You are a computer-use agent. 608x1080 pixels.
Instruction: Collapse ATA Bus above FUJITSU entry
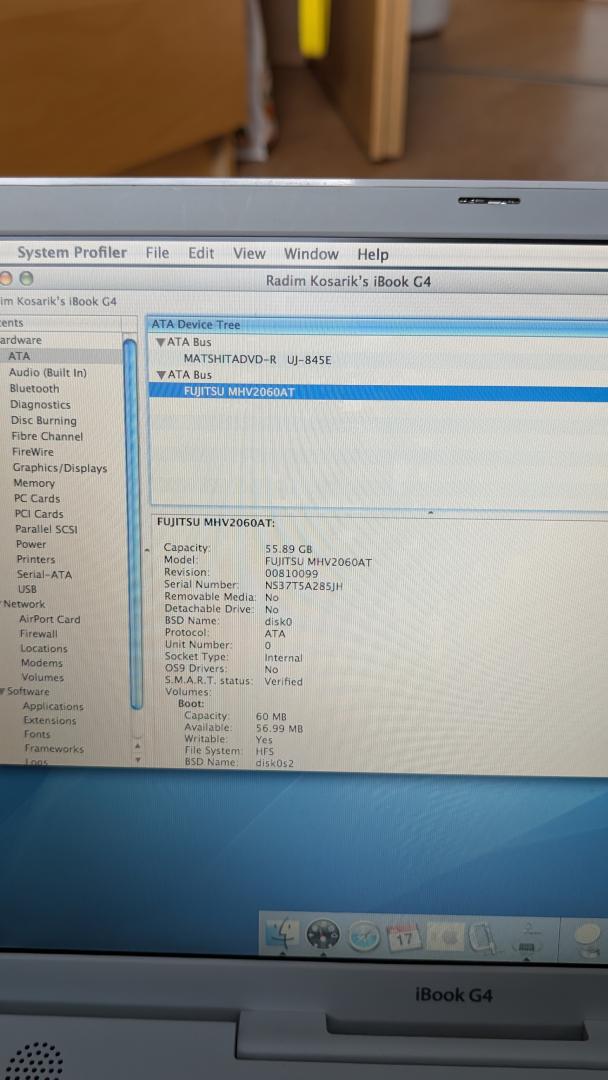click(160, 375)
